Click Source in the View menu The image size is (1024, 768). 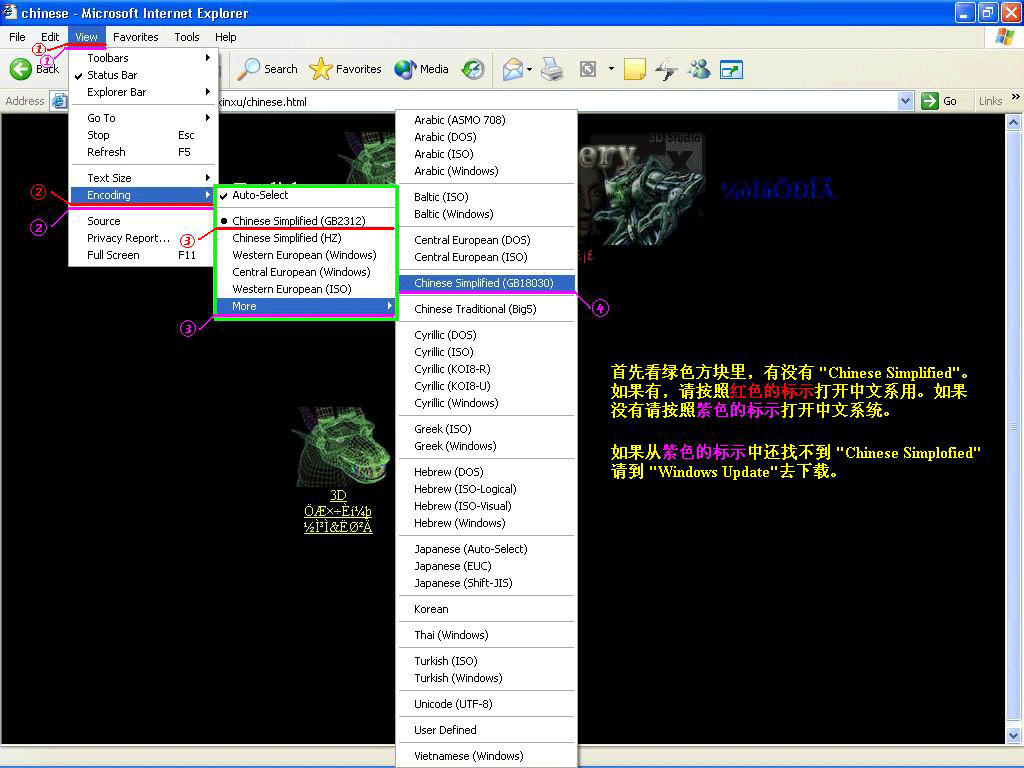click(143, 221)
